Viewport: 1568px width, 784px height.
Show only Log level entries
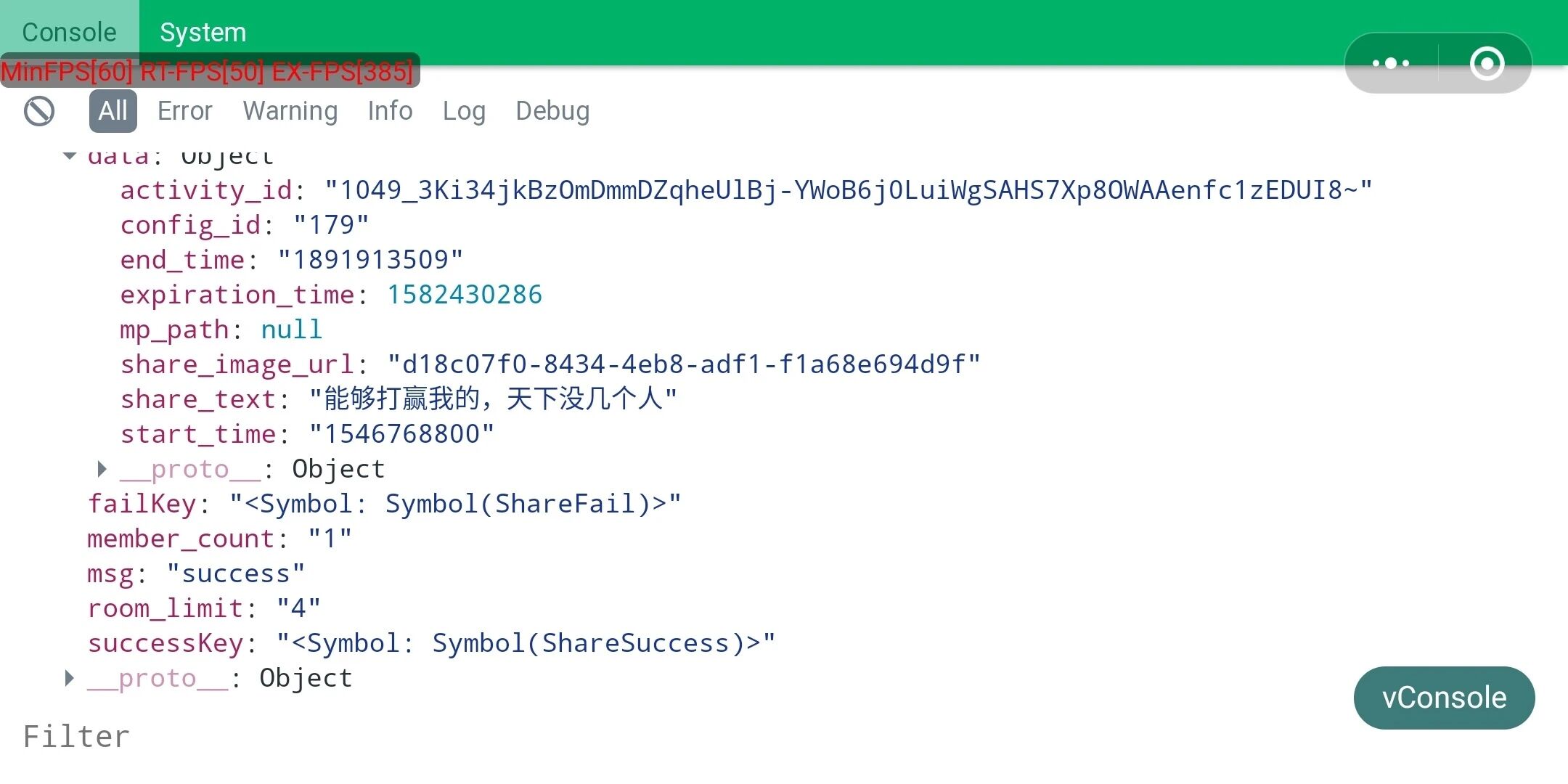click(x=464, y=111)
